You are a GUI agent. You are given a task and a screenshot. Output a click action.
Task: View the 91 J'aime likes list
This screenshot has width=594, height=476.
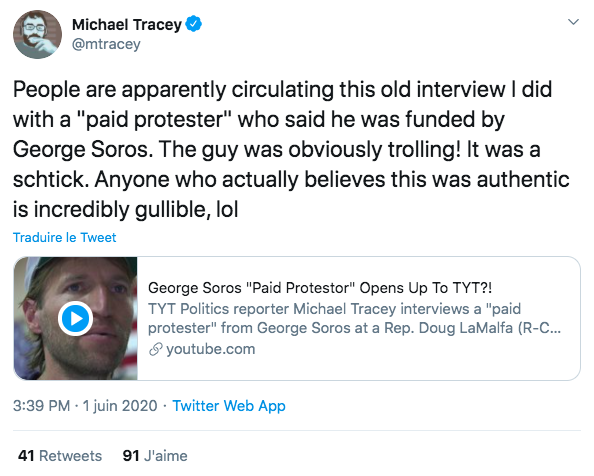pyautogui.click(x=155, y=456)
